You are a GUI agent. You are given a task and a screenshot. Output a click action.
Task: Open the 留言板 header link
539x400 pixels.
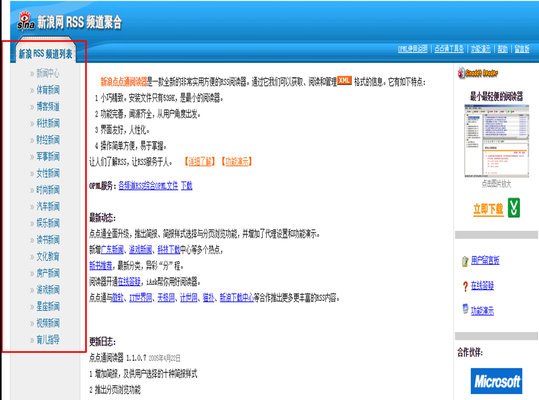click(522, 49)
